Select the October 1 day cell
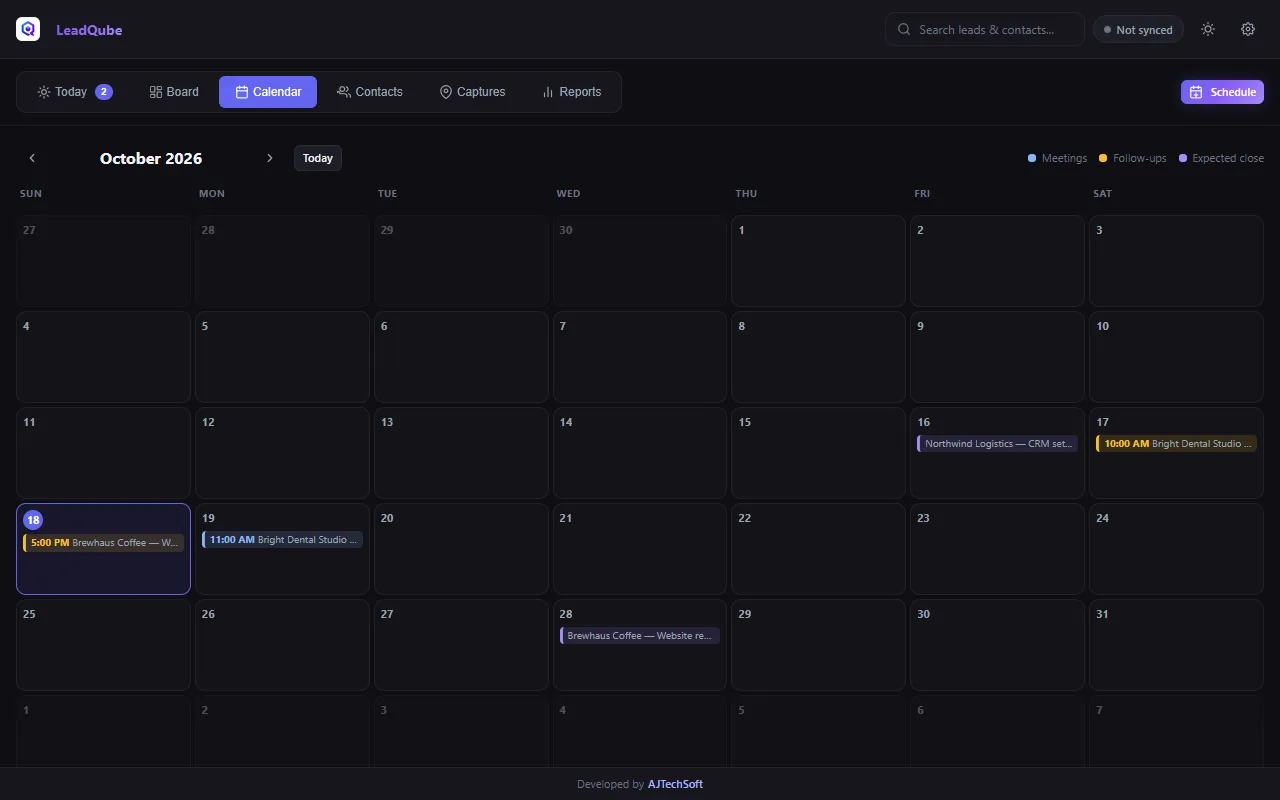The width and height of the screenshot is (1280, 800). 818,261
